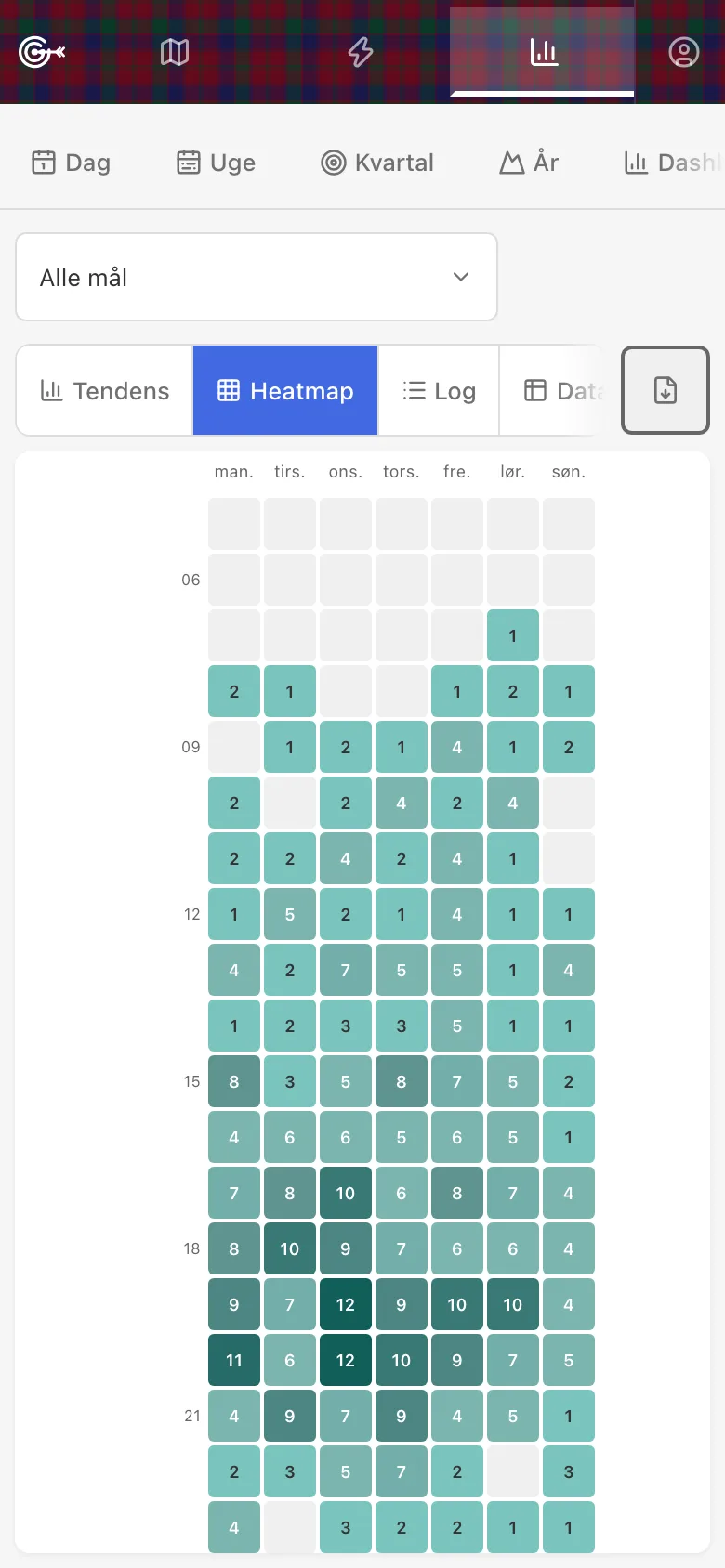Go to the Dashboard tab
Viewport: 725px width, 1568px height.
point(673,163)
